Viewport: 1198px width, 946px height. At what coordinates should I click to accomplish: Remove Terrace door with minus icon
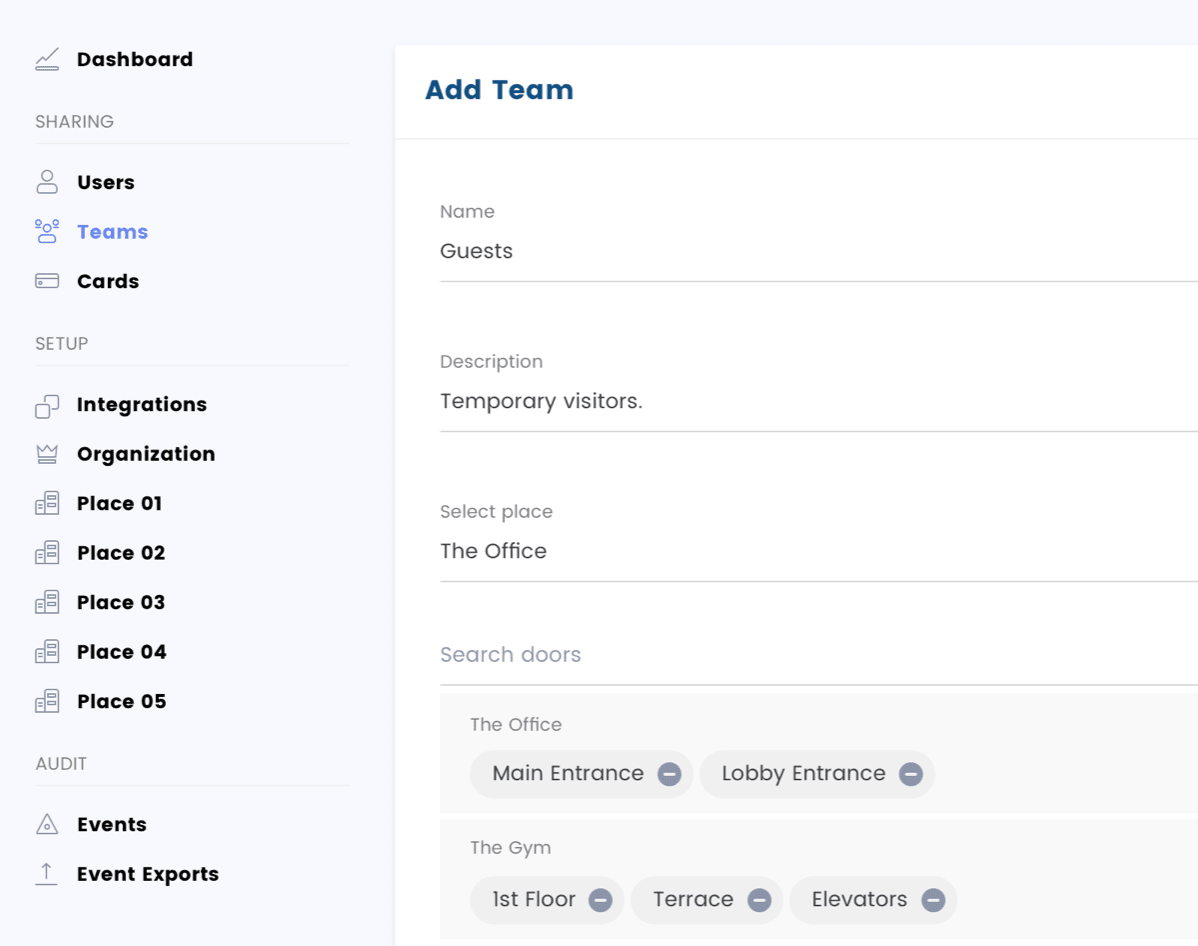pos(759,900)
